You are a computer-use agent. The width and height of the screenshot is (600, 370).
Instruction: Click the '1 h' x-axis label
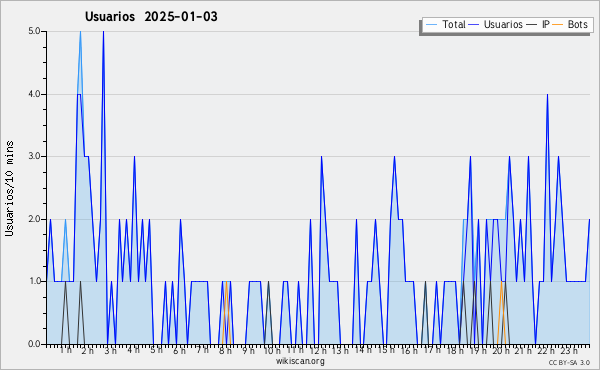pyautogui.click(x=65, y=350)
